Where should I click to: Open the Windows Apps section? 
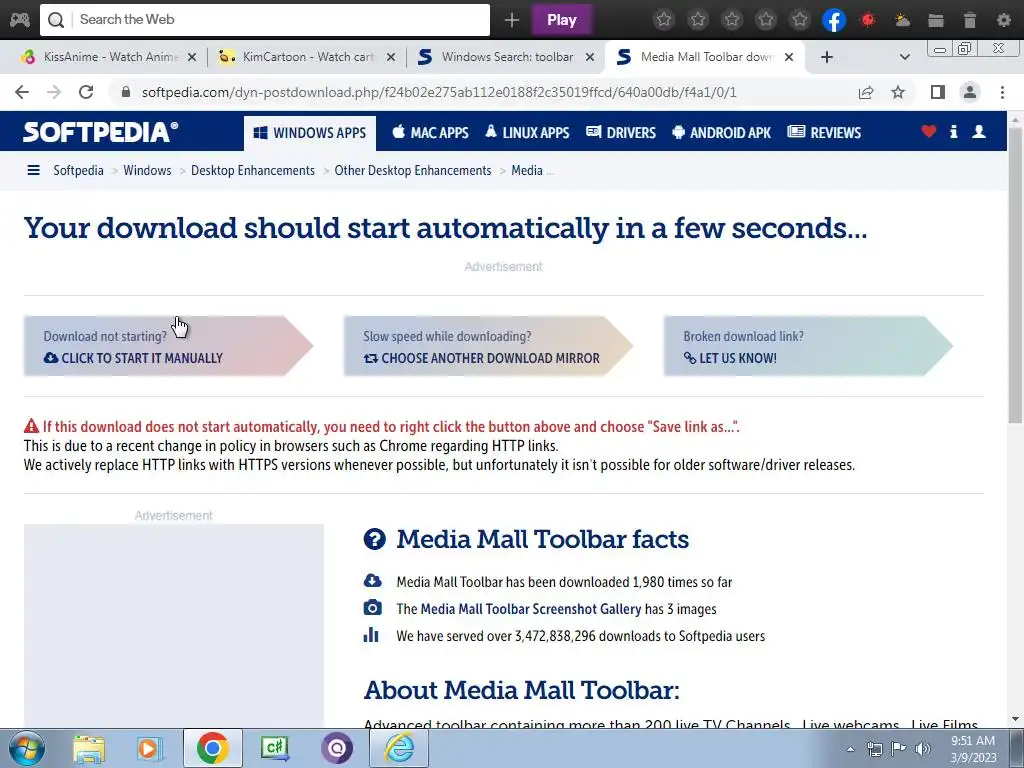pyautogui.click(x=310, y=133)
